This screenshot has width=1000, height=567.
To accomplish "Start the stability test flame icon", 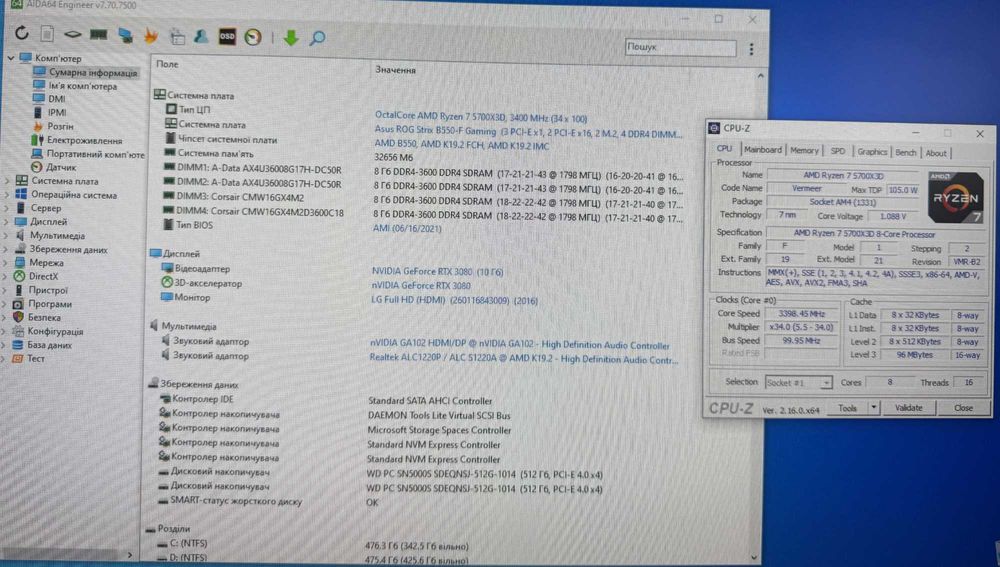I will point(151,36).
